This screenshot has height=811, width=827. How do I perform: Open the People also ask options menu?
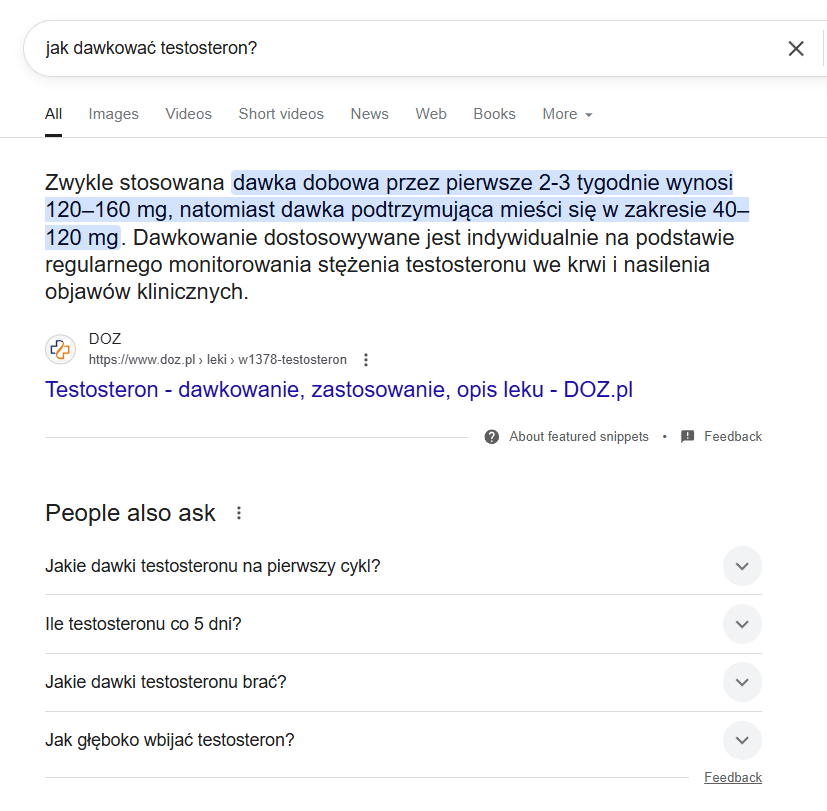pyautogui.click(x=239, y=513)
